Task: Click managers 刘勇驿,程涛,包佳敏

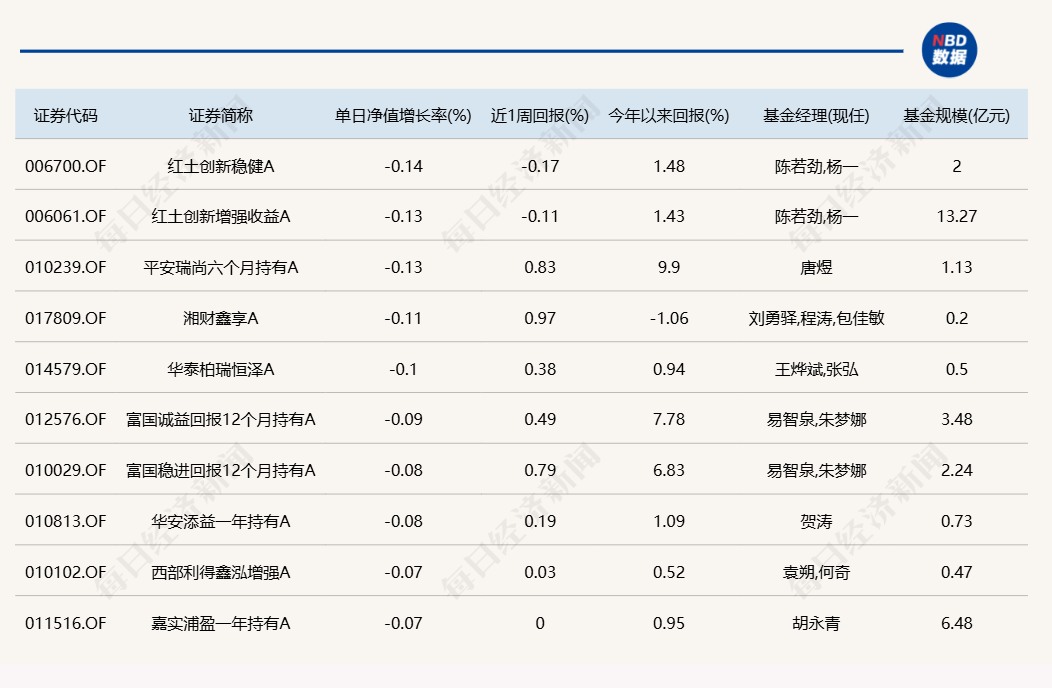Action: 817,318
